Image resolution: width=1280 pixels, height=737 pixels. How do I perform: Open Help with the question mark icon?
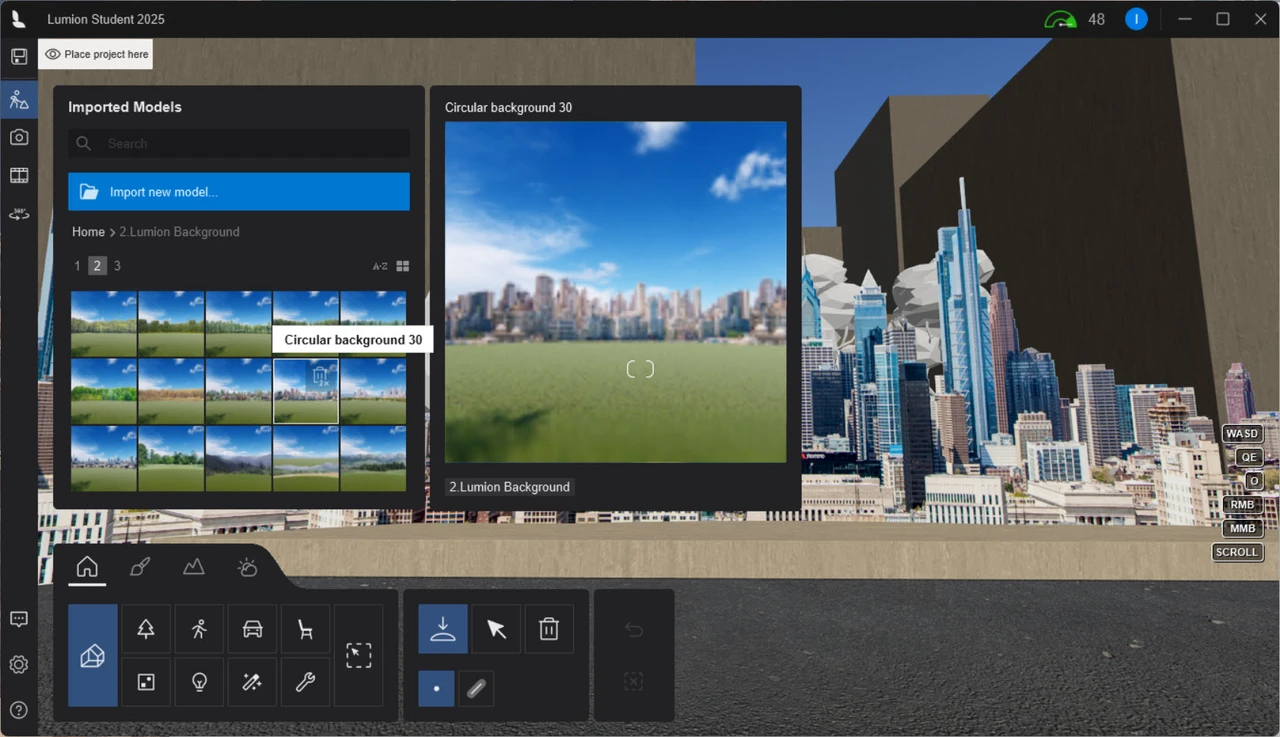[x=19, y=710]
